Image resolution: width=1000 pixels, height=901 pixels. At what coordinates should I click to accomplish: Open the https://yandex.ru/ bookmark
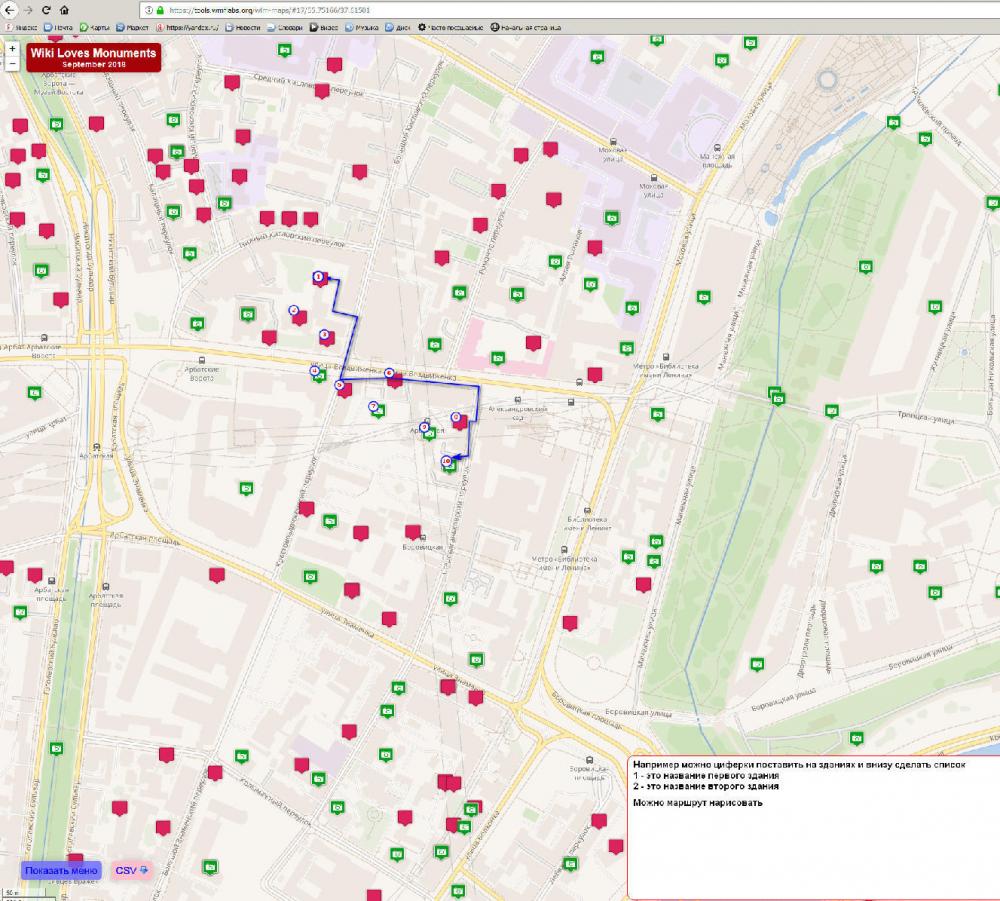click(x=188, y=27)
